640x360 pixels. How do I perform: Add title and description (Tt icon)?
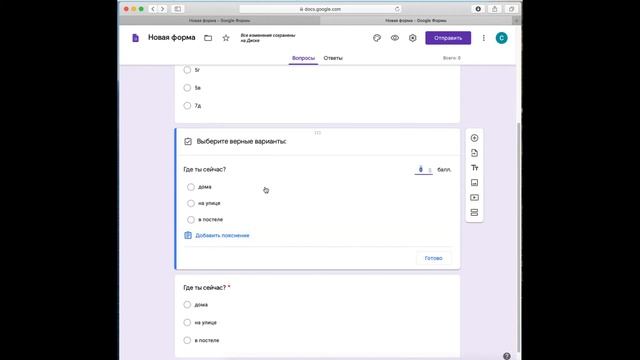[474, 168]
